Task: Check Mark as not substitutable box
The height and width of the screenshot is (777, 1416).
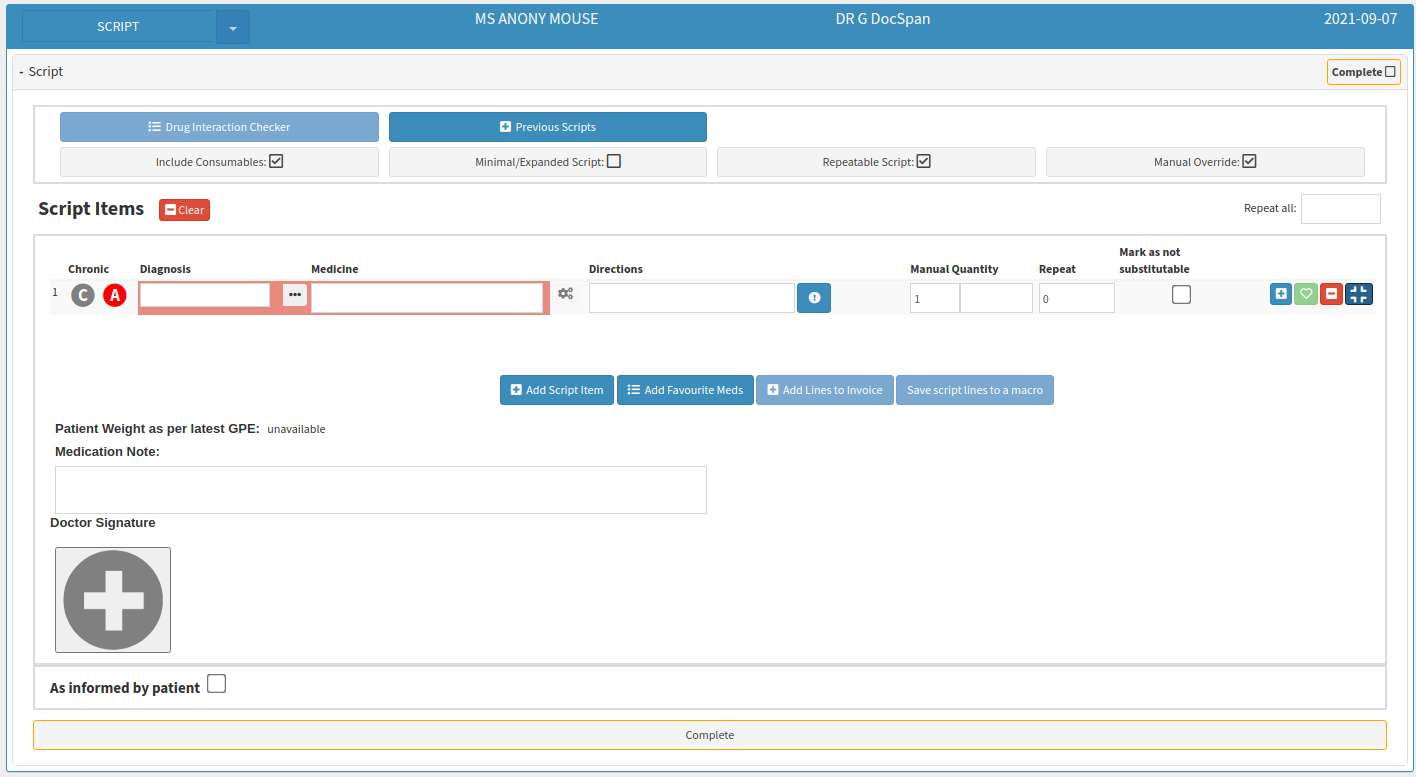Action: pos(1181,294)
